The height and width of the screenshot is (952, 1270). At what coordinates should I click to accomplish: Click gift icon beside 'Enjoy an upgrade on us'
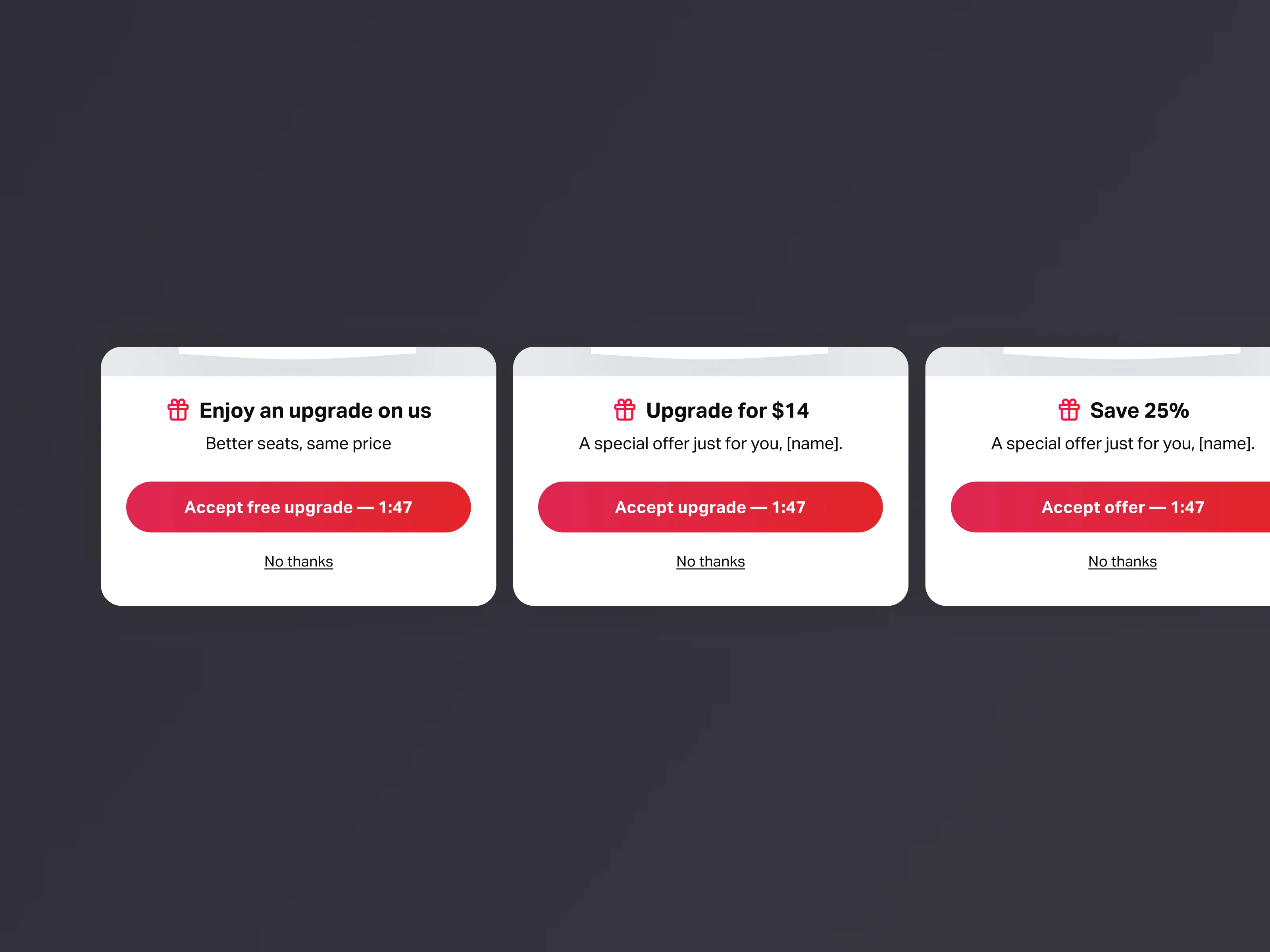178,410
